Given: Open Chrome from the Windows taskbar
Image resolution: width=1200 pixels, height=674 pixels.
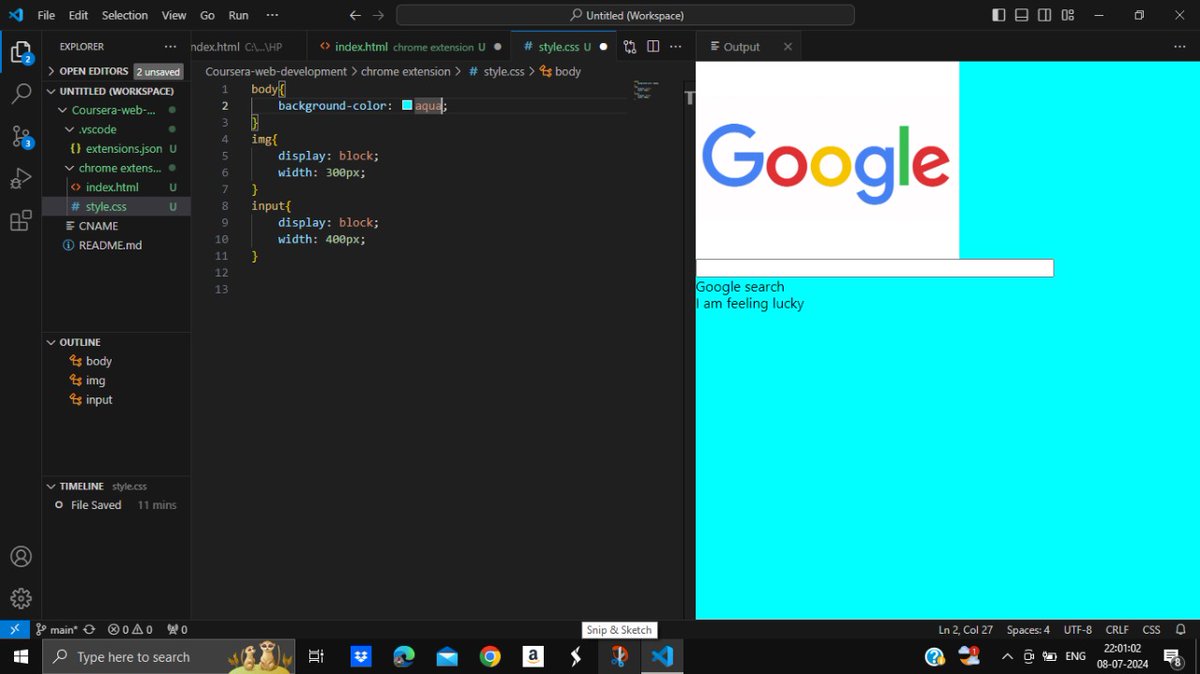Looking at the screenshot, I should (490, 656).
